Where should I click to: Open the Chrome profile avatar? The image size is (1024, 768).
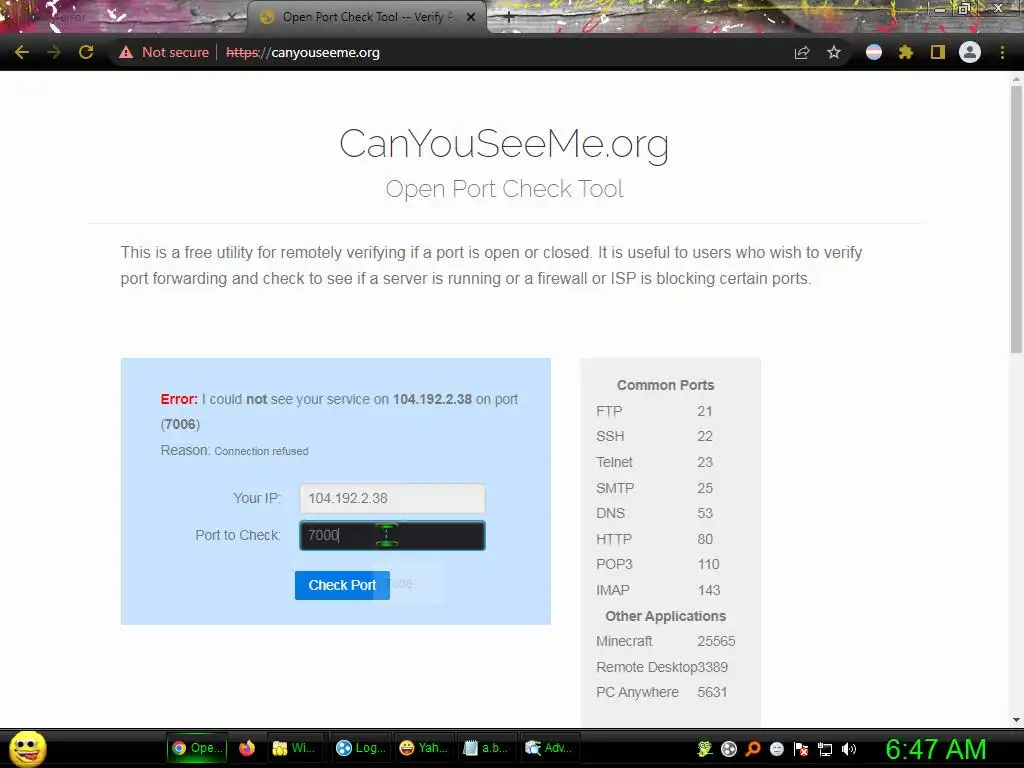(x=970, y=52)
